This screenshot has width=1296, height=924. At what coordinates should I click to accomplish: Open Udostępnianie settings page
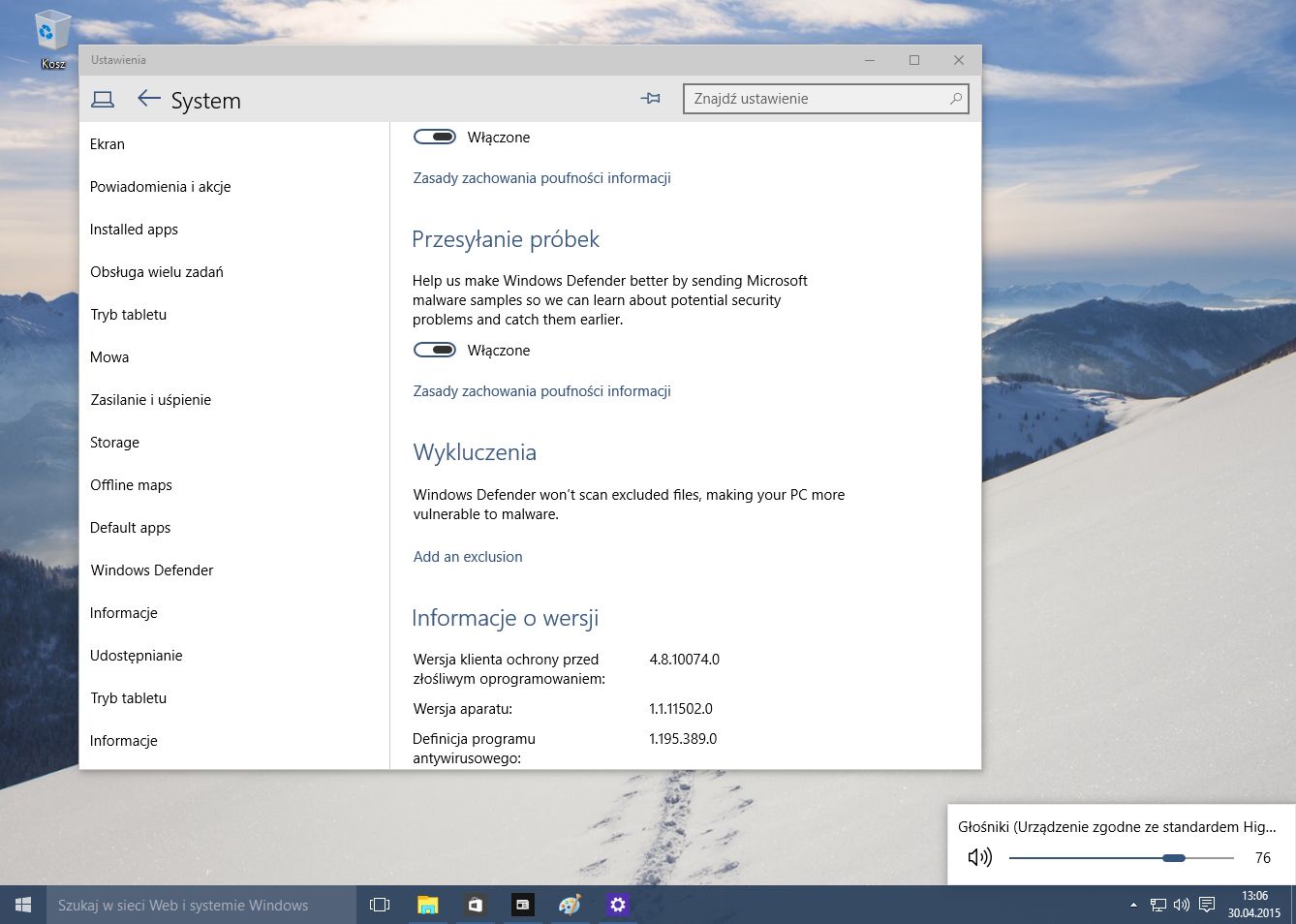(137, 655)
